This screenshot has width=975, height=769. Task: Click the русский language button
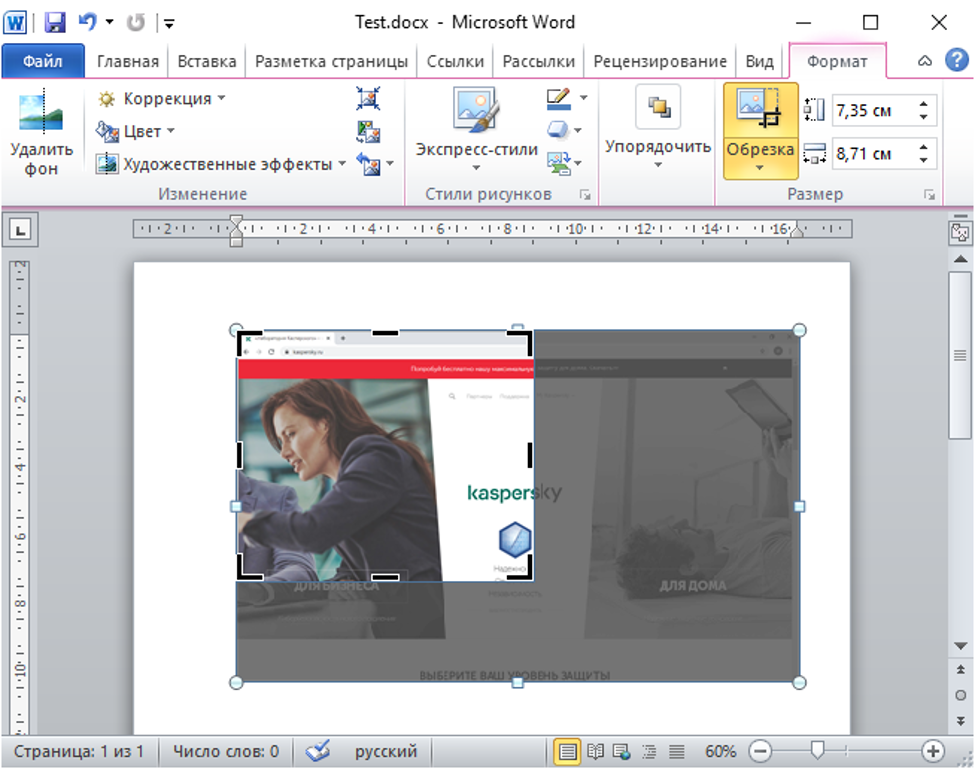click(384, 751)
